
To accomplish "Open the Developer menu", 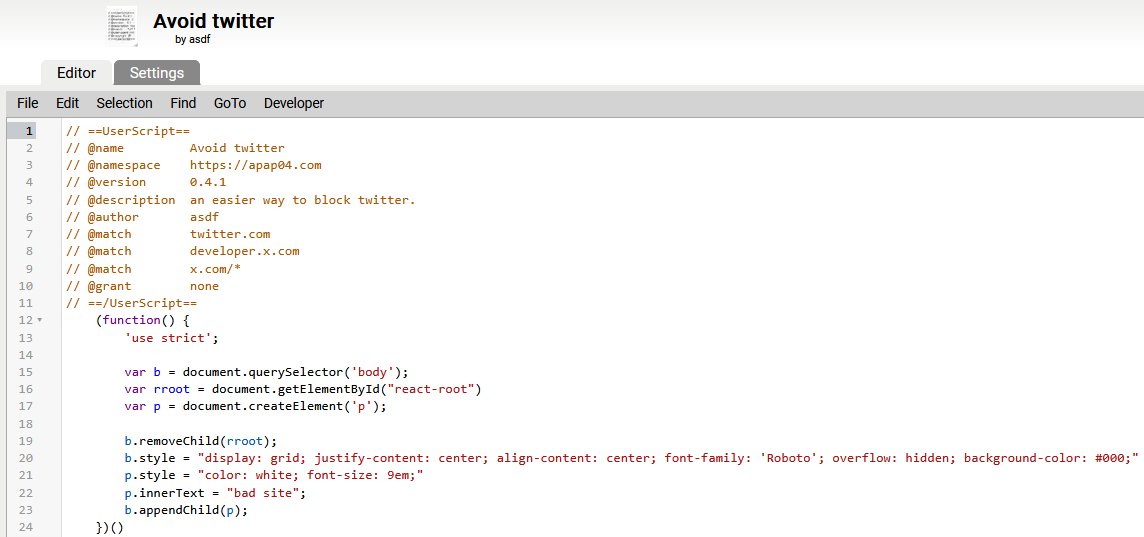I will [294, 104].
